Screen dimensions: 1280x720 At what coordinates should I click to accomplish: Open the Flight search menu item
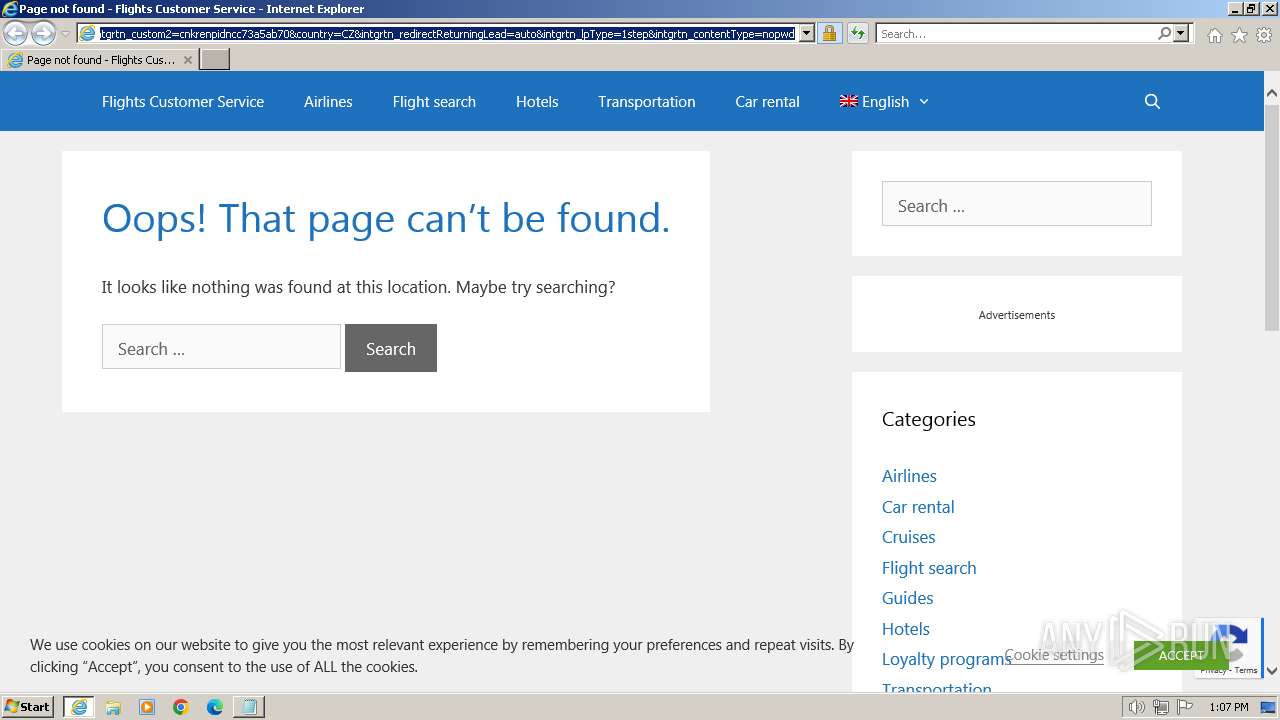(434, 101)
